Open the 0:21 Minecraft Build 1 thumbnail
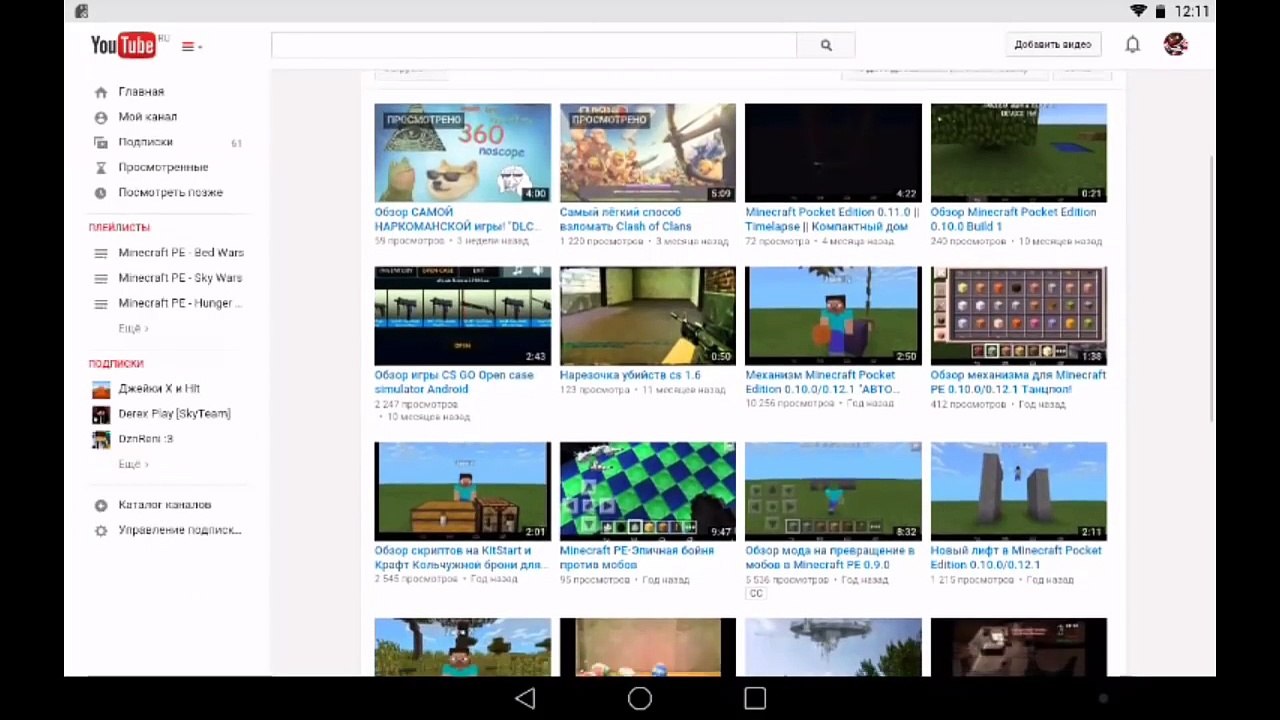The height and width of the screenshot is (720, 1280). [x=1019, y=153]
